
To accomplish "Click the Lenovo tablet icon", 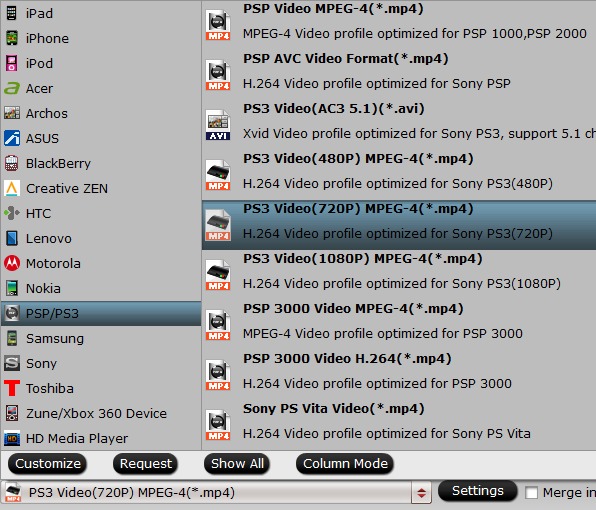I will tap(11, 238).
